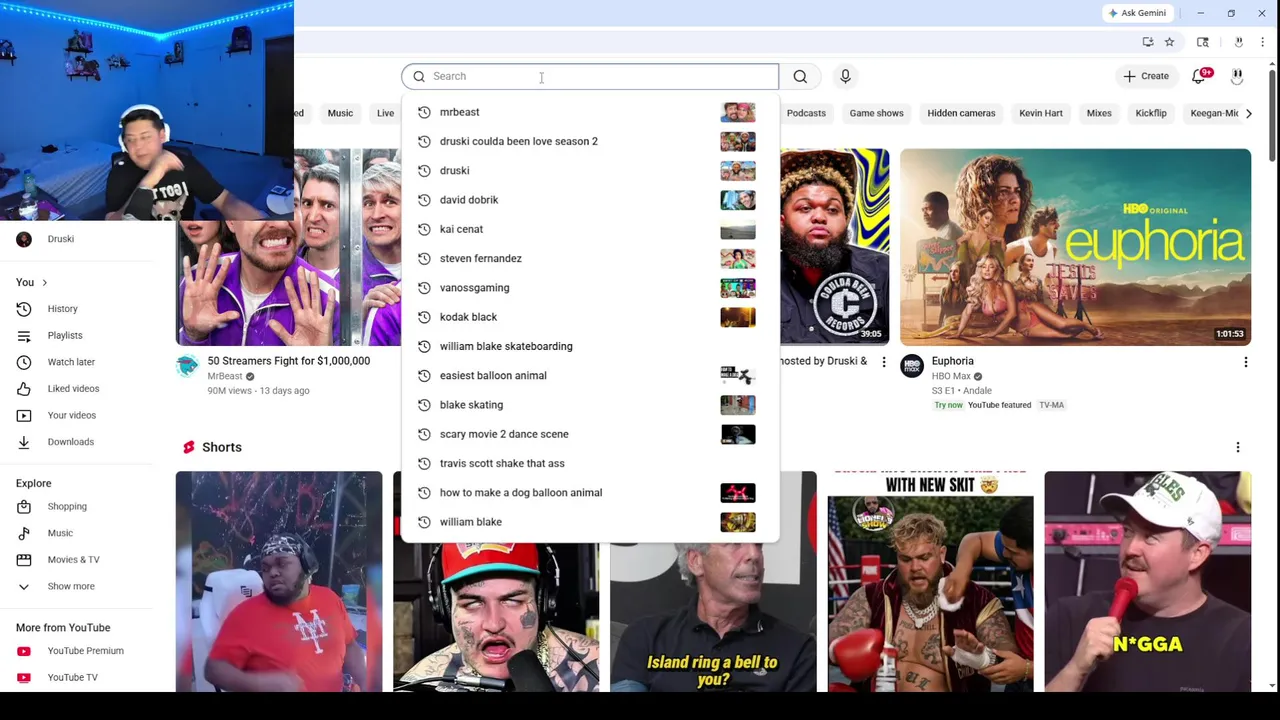This screenshot has width=1280, height=720.
Task: Open YouTube Premium link
Action: (76, 651)
